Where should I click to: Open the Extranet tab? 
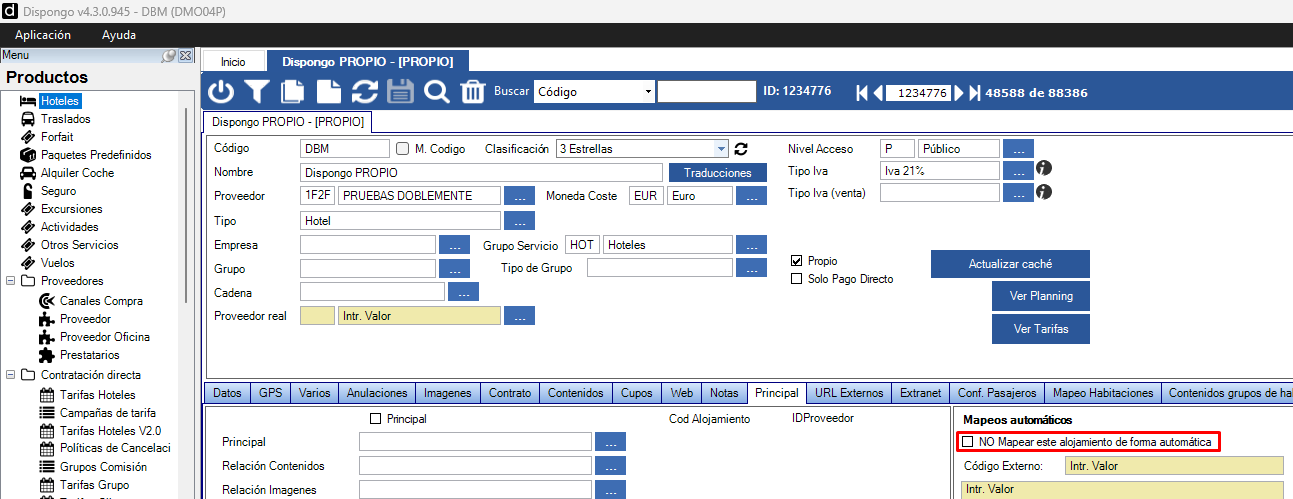tap(920, 393)
